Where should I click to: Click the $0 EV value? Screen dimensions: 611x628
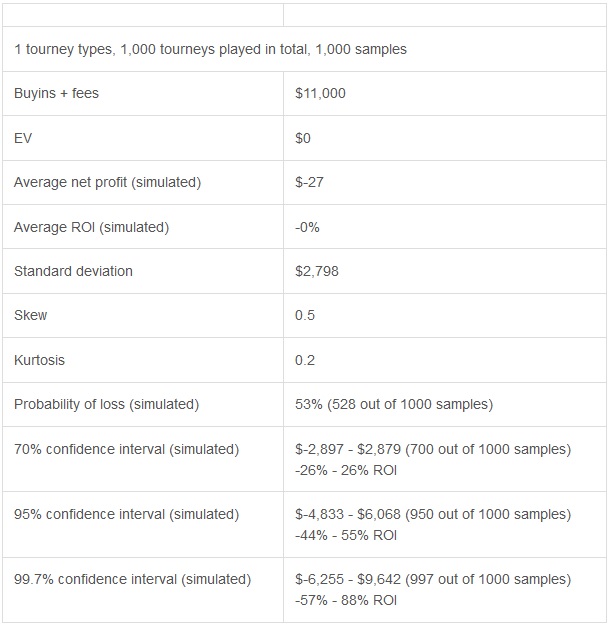303,138
